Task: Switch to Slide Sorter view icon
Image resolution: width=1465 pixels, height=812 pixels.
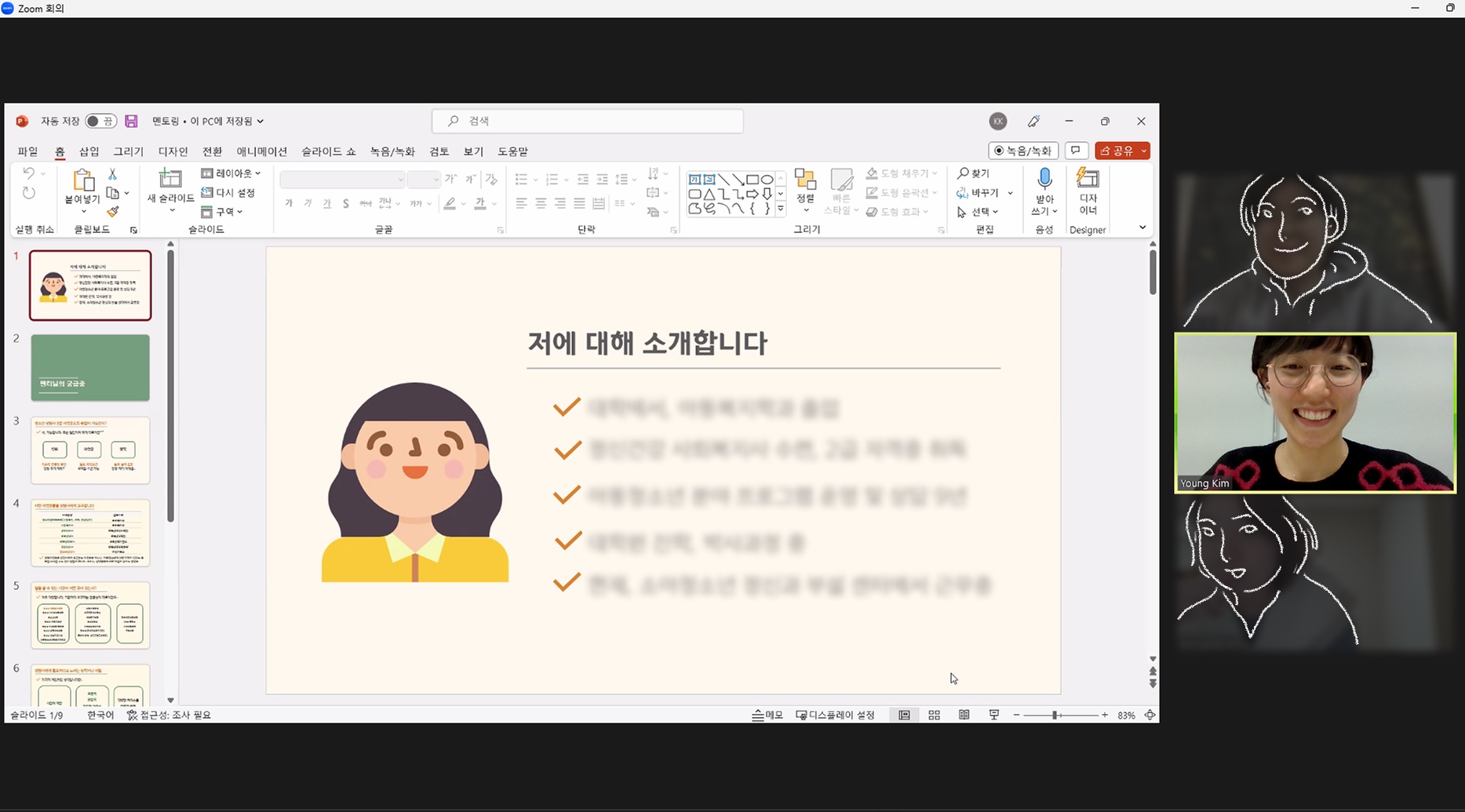Action: coord(934,715)
